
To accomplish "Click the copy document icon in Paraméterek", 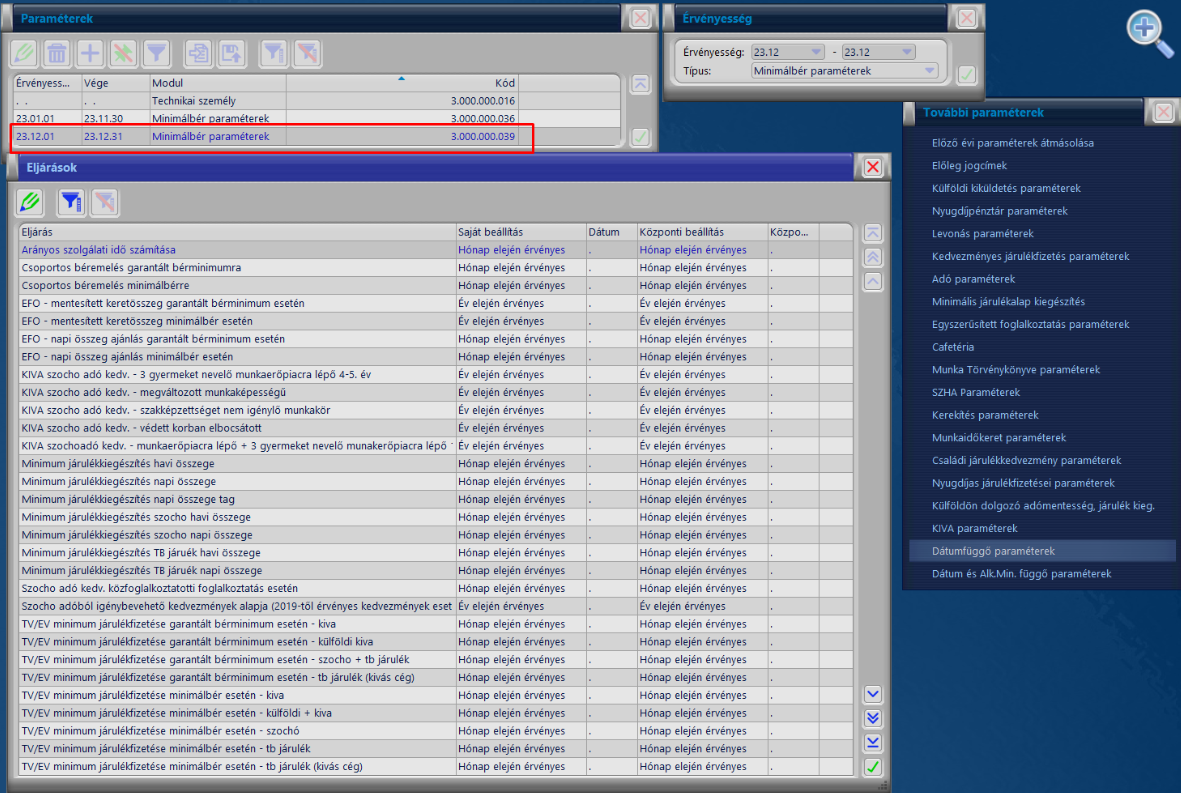I will [x=198, y=53].
